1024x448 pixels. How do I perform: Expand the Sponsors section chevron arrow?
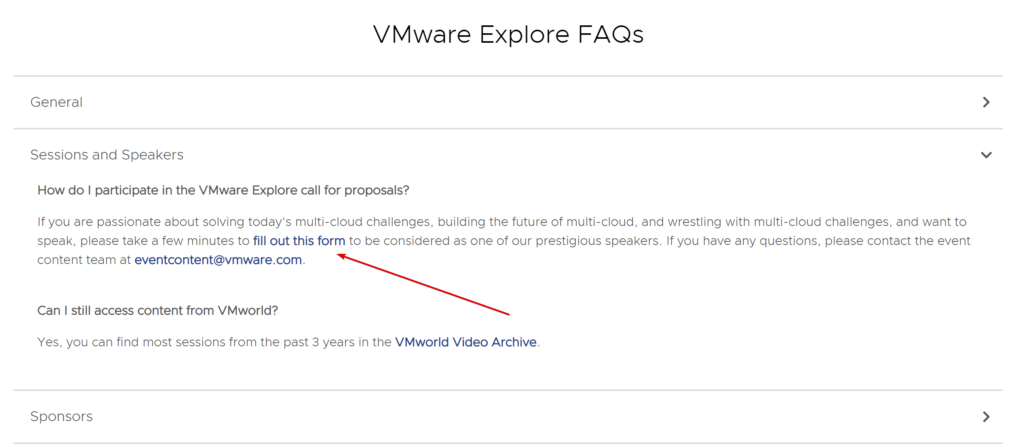tap(986, 417)
